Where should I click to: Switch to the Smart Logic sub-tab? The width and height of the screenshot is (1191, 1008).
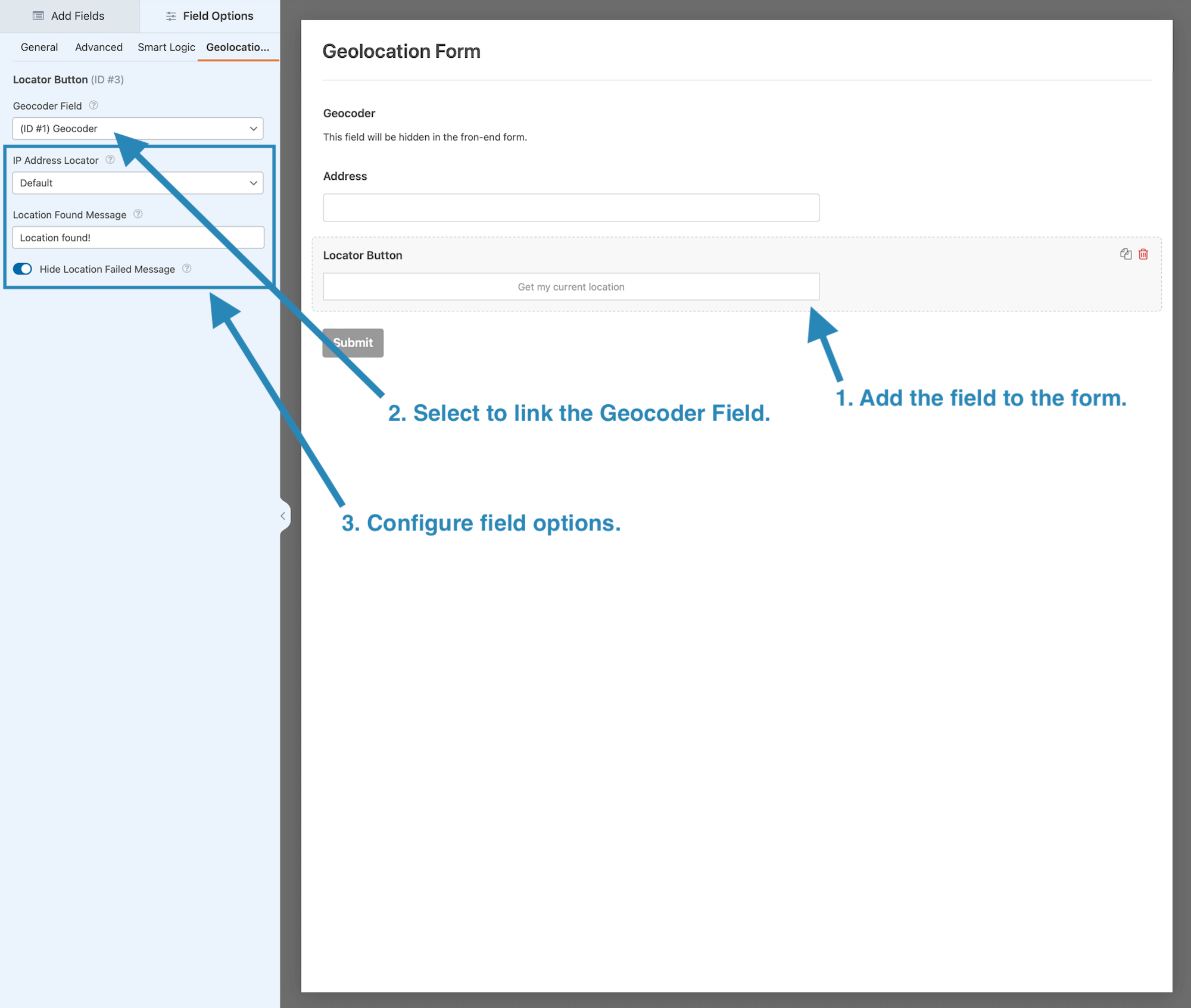point(166,47)
